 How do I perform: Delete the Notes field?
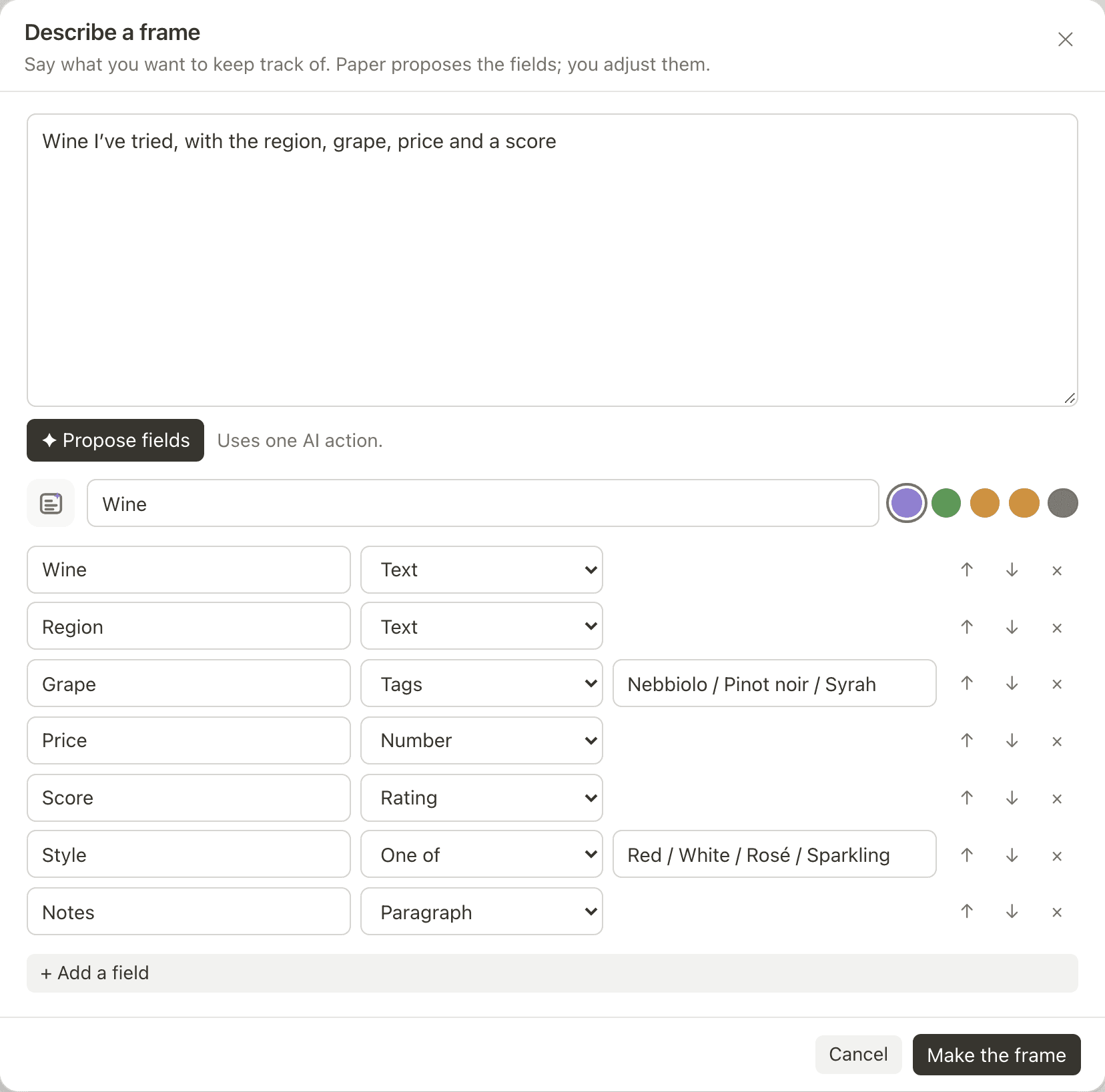[1057, 912]
